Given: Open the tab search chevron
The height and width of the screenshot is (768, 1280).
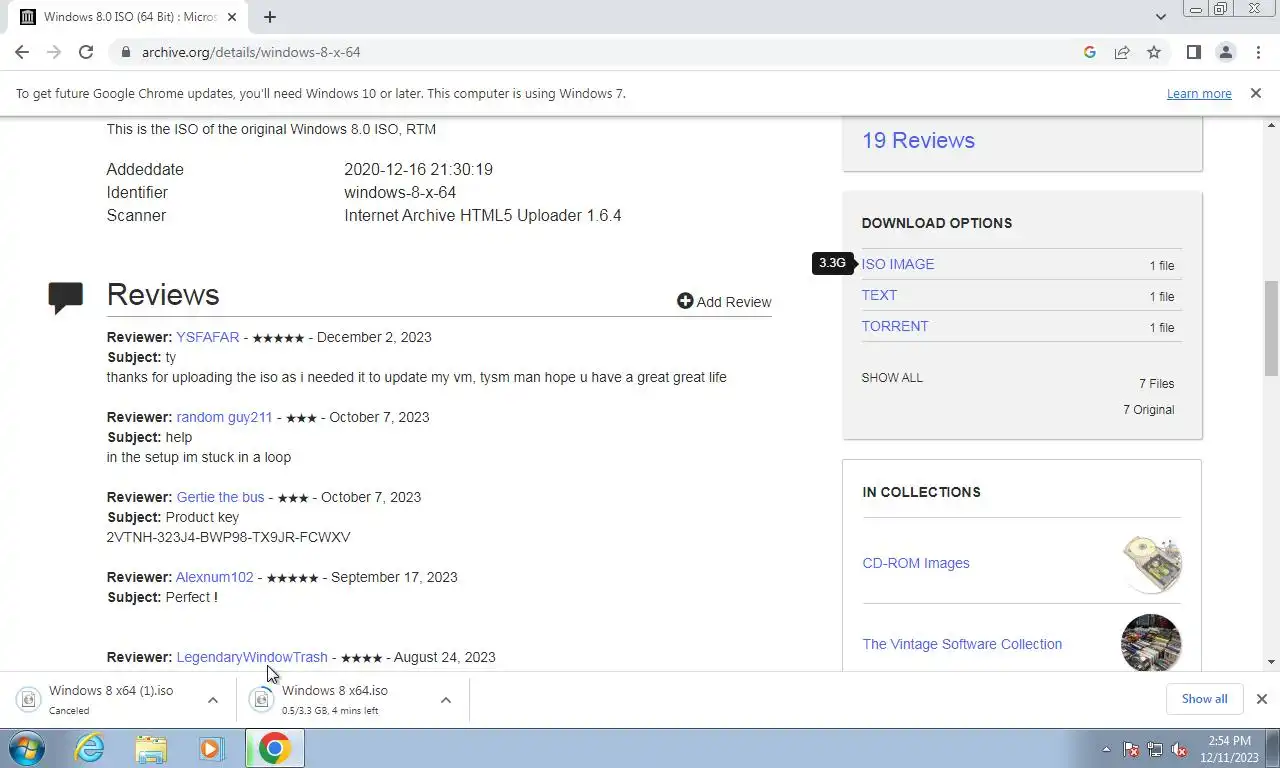Looking at the screenshot, I should point(1161,17).
